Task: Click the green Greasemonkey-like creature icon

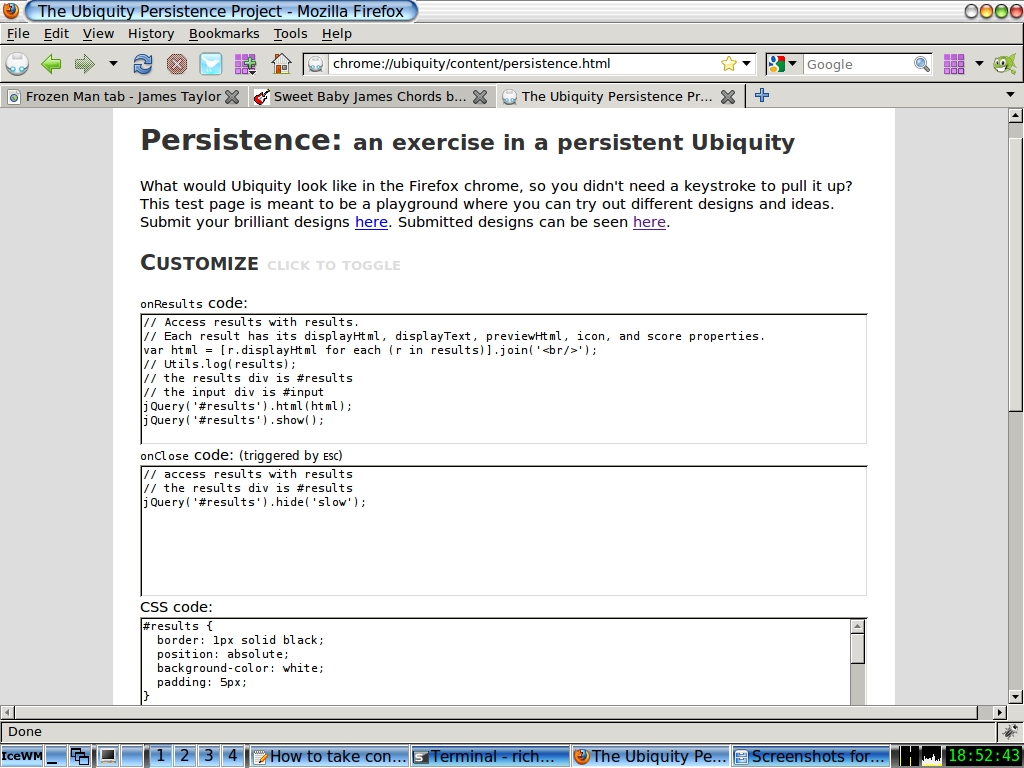Action: click(x=1004, y=64)
